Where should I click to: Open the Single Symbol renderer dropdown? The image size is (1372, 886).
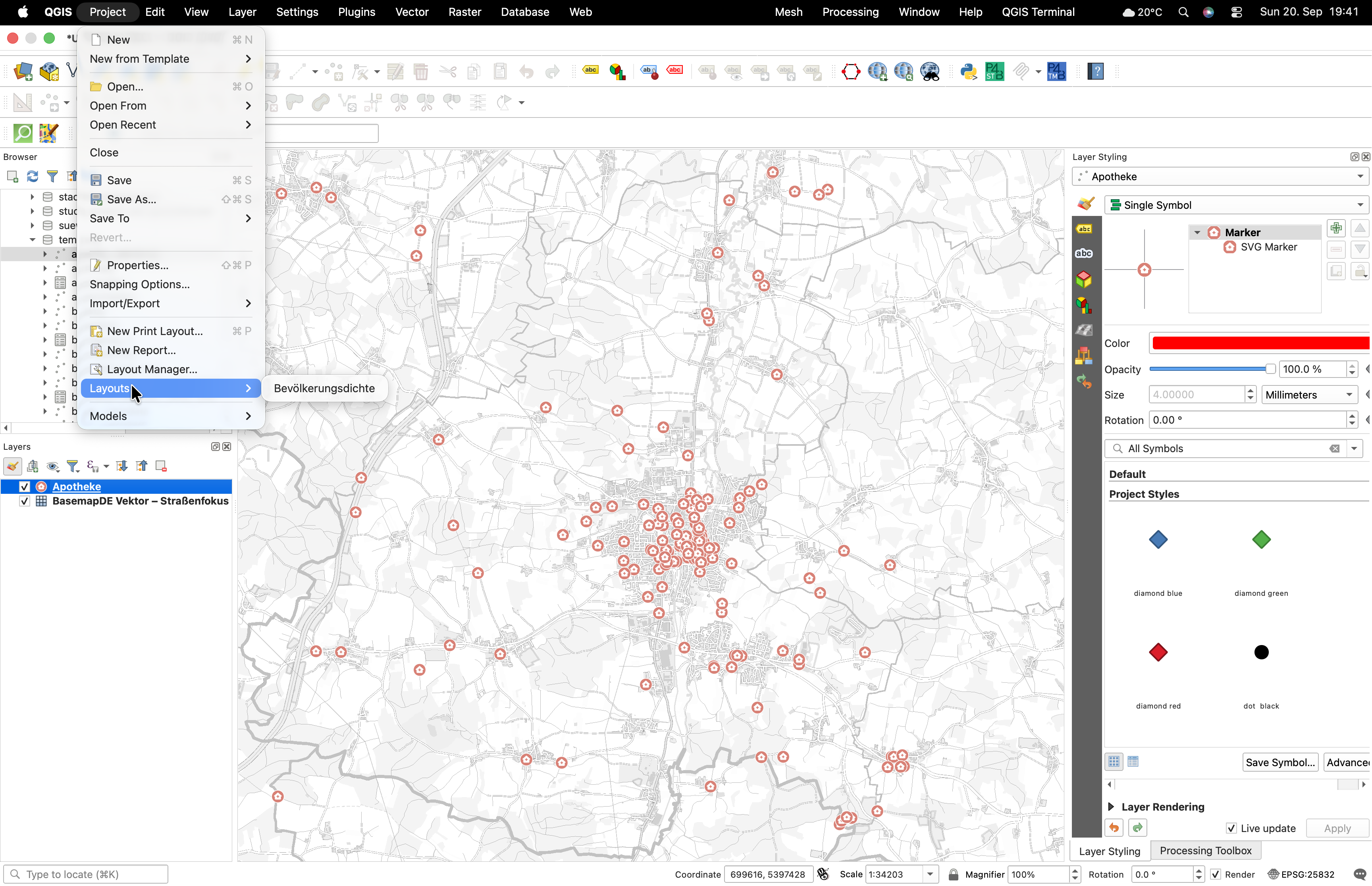pyautogui.click(x=1236, y=205)
